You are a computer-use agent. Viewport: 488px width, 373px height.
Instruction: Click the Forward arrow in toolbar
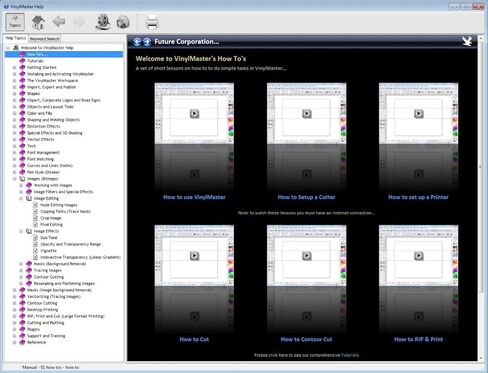[x=79, y=22]
